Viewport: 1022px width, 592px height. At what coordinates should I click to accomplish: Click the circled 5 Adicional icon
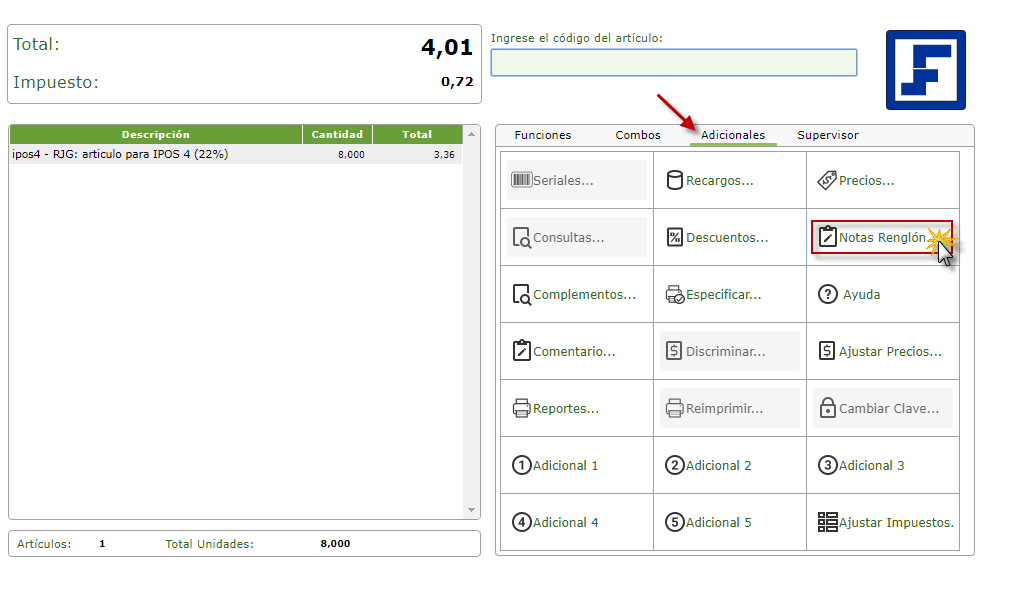point(675,522)
